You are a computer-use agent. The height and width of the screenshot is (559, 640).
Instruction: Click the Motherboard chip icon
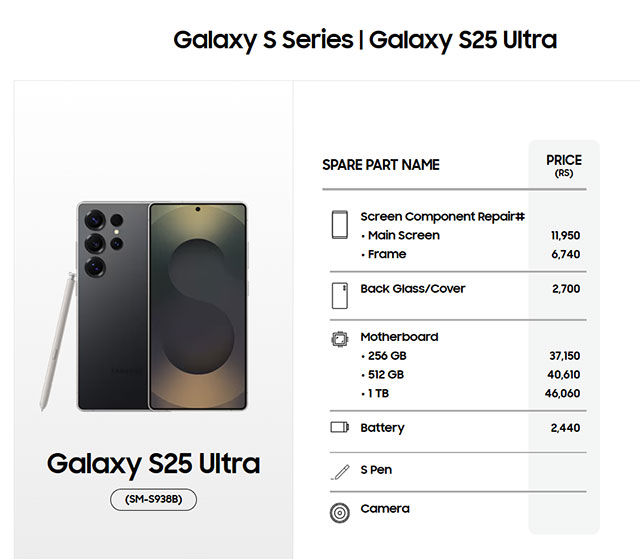point(339,339)
